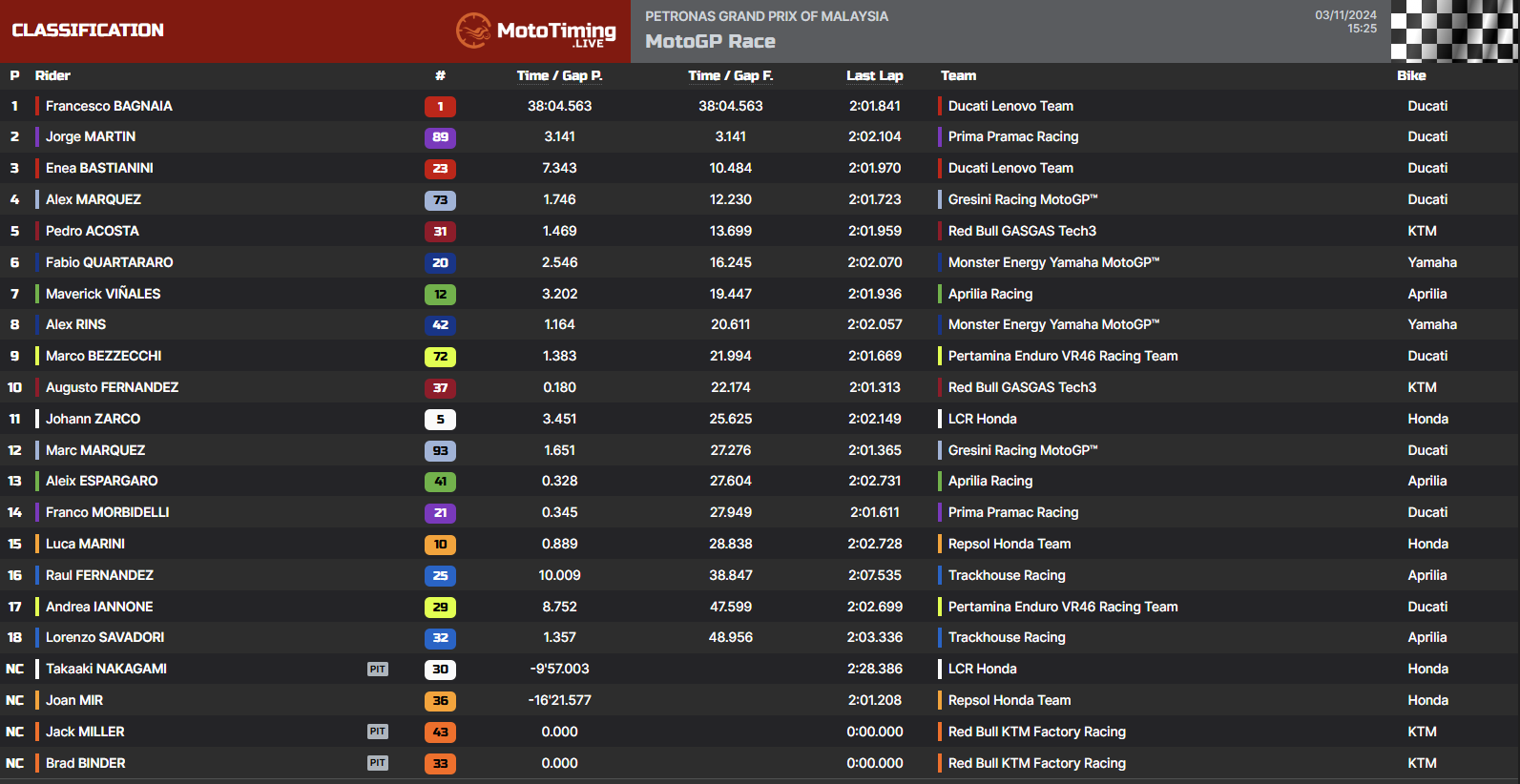
Task: Select rider name Joan MIR
Action: pos(74,700)
